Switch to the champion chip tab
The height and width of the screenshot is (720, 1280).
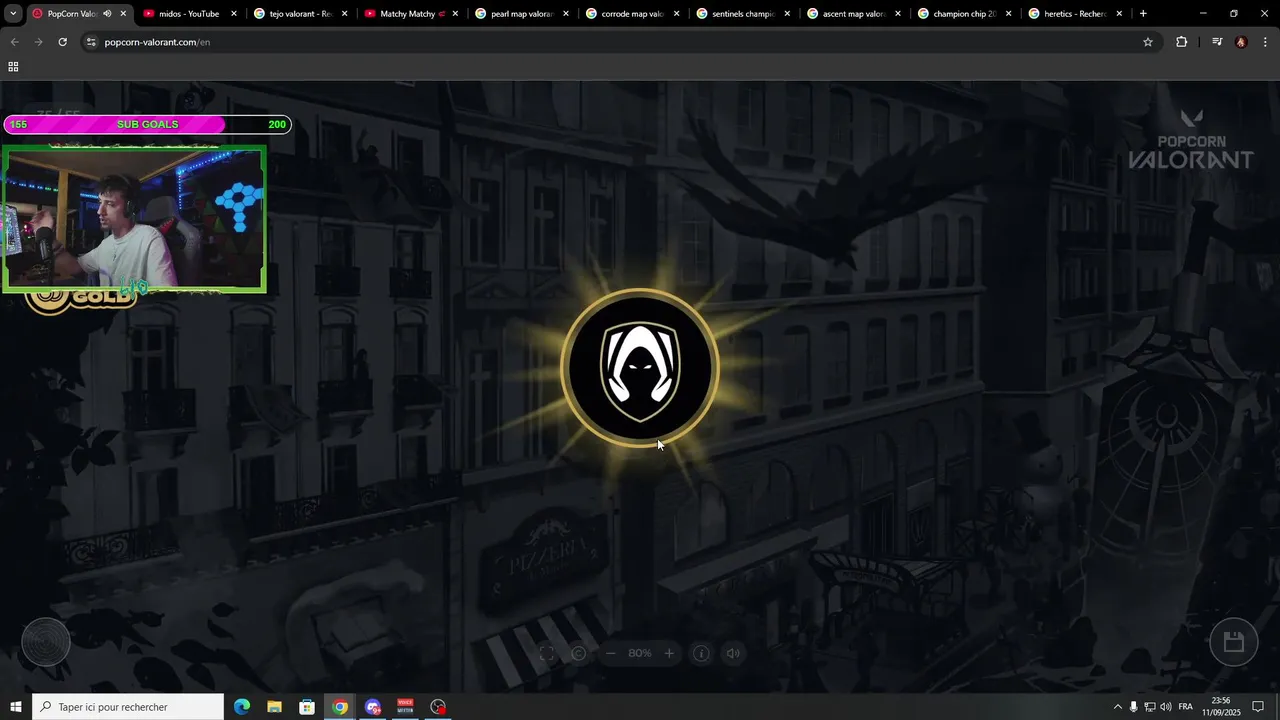click(x=963, y=14)
